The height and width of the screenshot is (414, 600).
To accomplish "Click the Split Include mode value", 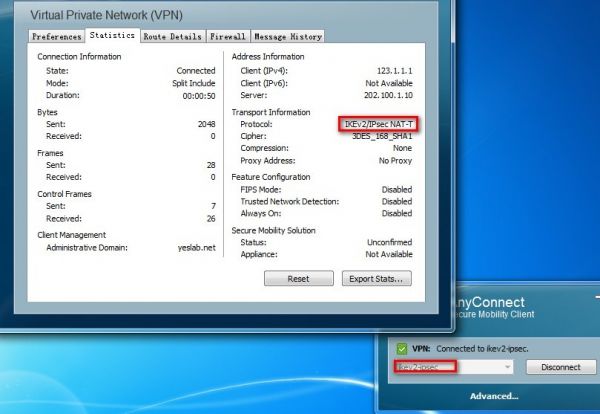I will point(194,83).
